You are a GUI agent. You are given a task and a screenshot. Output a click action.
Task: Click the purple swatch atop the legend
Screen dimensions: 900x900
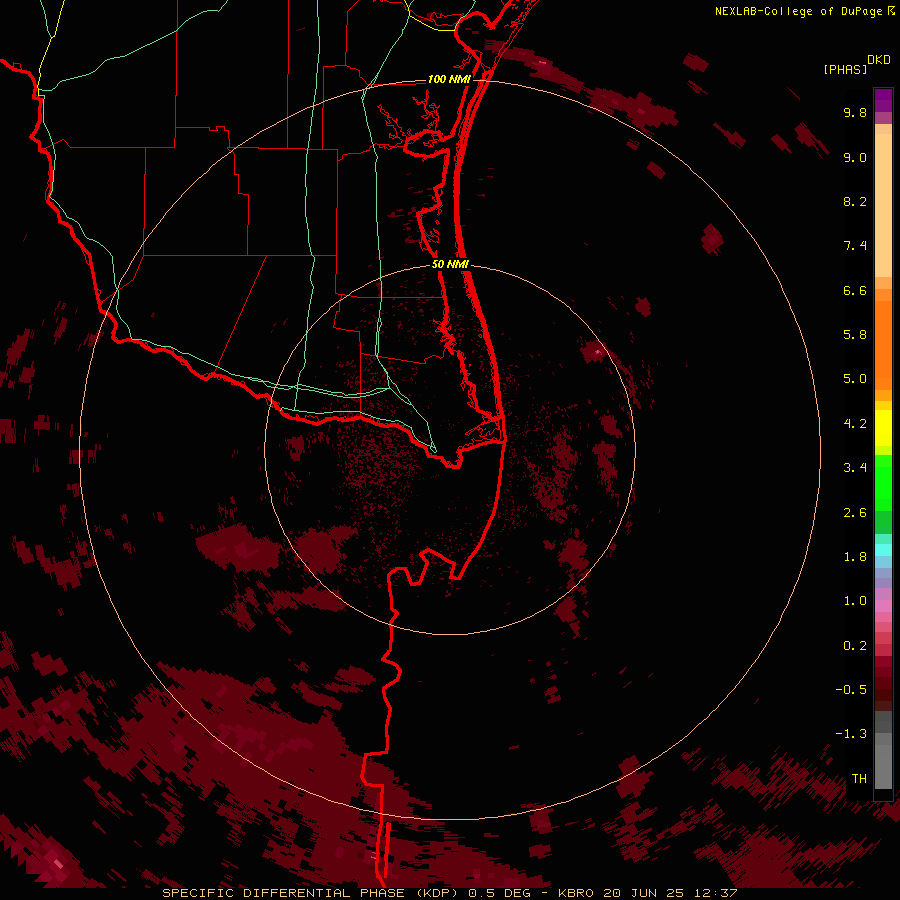click(883, 100)
